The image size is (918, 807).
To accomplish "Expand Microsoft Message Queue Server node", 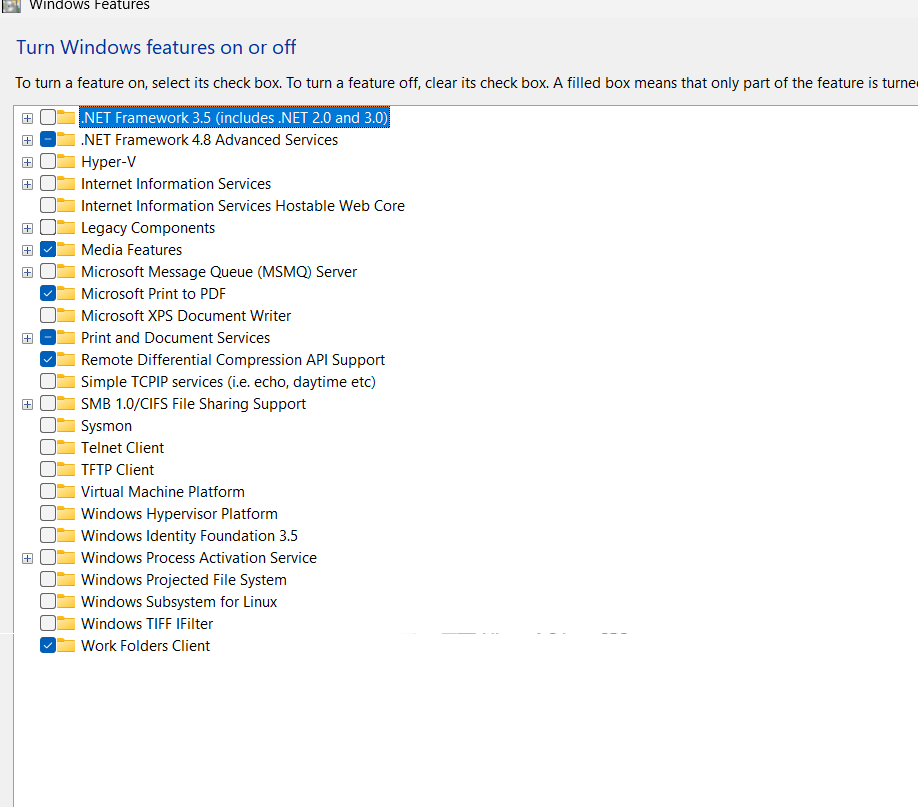I will pyautogui.click(x=27, y=272).
